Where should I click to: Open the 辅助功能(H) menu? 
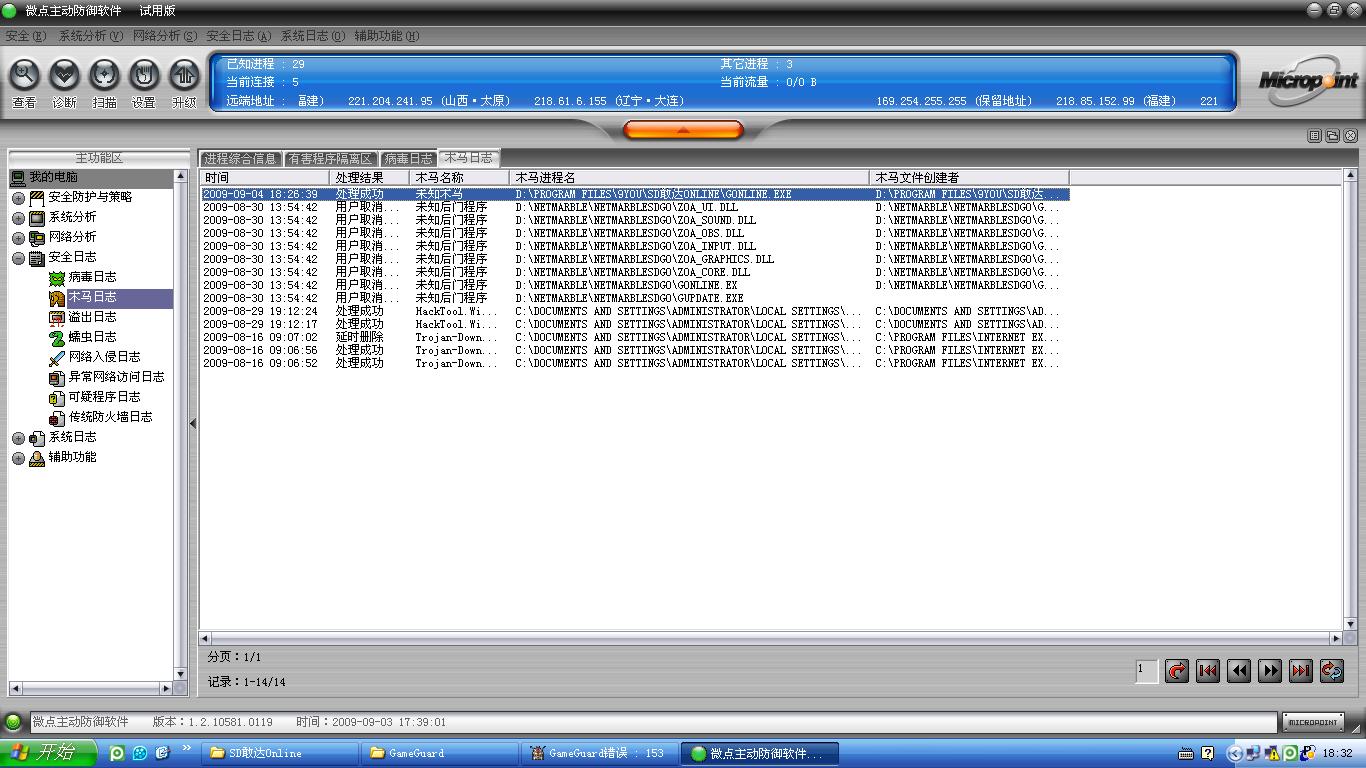387,35
